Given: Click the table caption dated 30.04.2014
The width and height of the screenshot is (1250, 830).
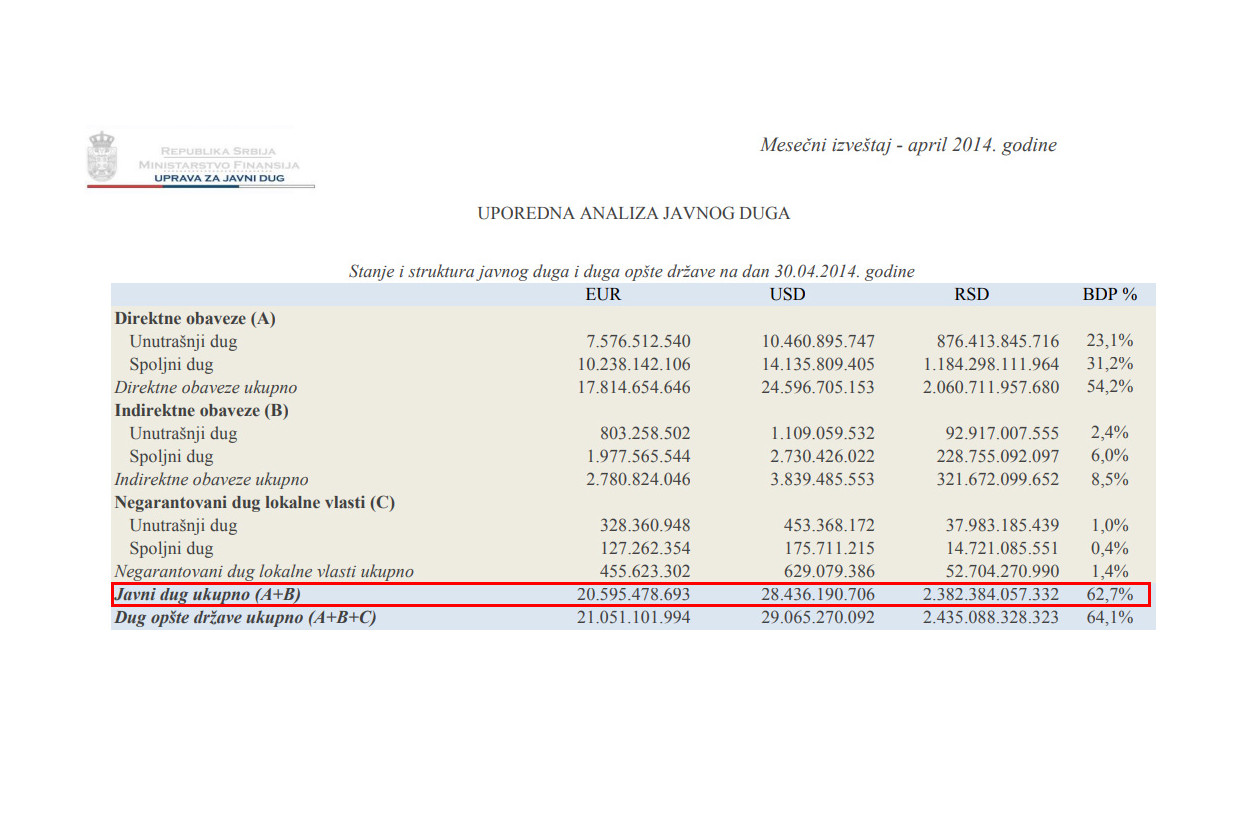Looking at the screenshot, I should 631,271.
